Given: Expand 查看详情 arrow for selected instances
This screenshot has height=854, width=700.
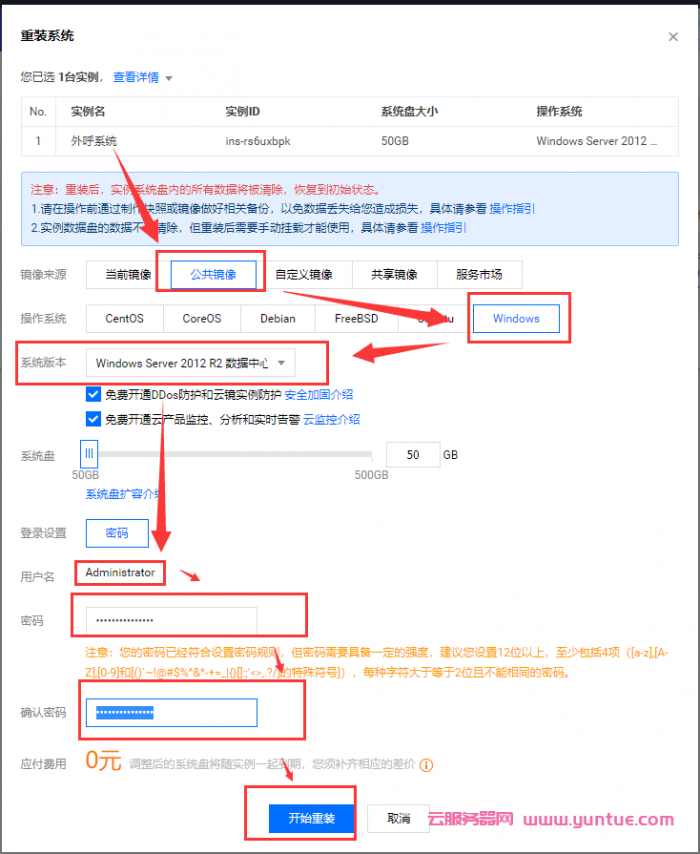Looking at the screenshot, I should pyautogui.click(x=169, y=78).
